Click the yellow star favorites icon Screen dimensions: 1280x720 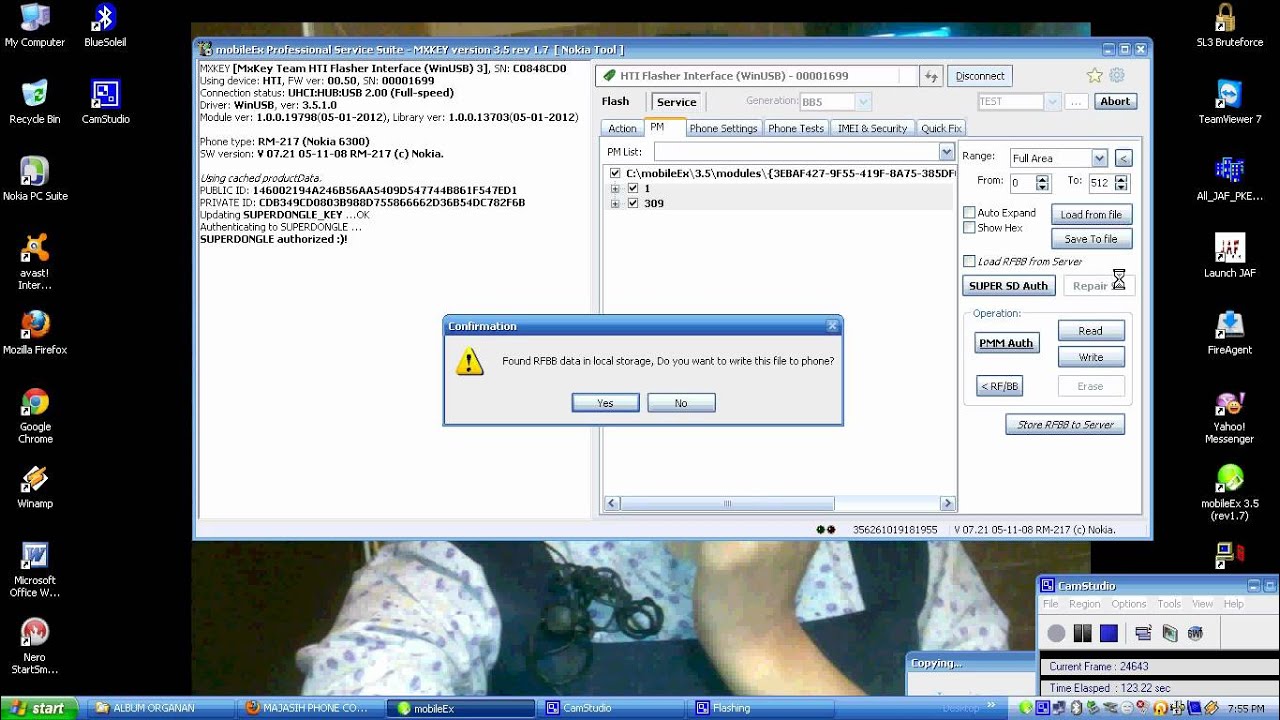[x=1094, y=76]
